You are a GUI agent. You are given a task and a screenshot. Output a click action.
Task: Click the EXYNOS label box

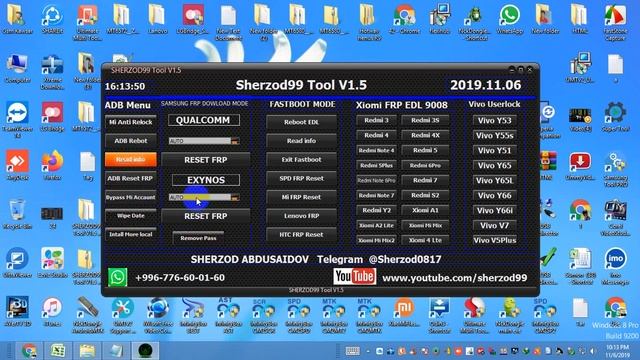(206, 180)
